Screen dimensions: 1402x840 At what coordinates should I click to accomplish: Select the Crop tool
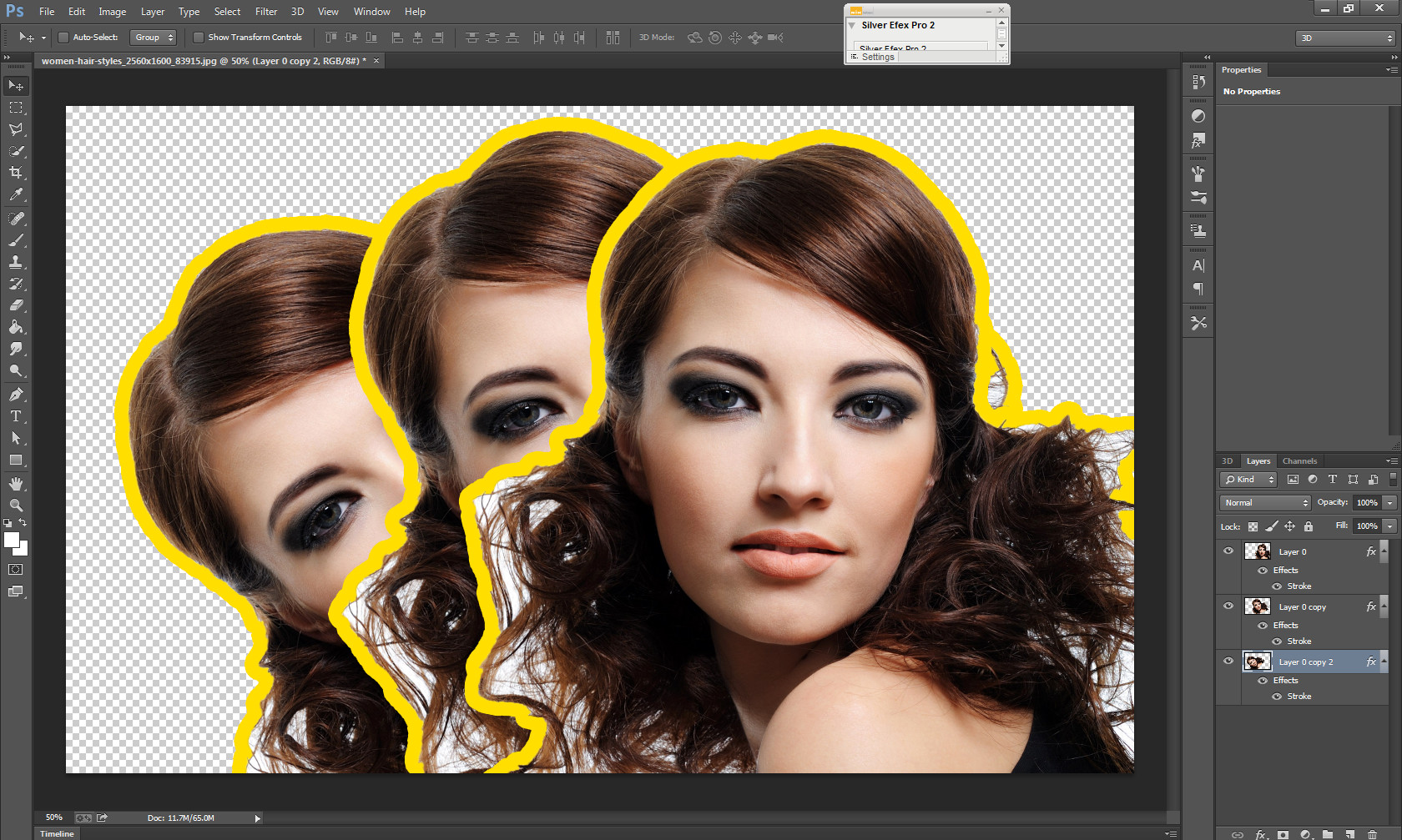tap(16, 173)
